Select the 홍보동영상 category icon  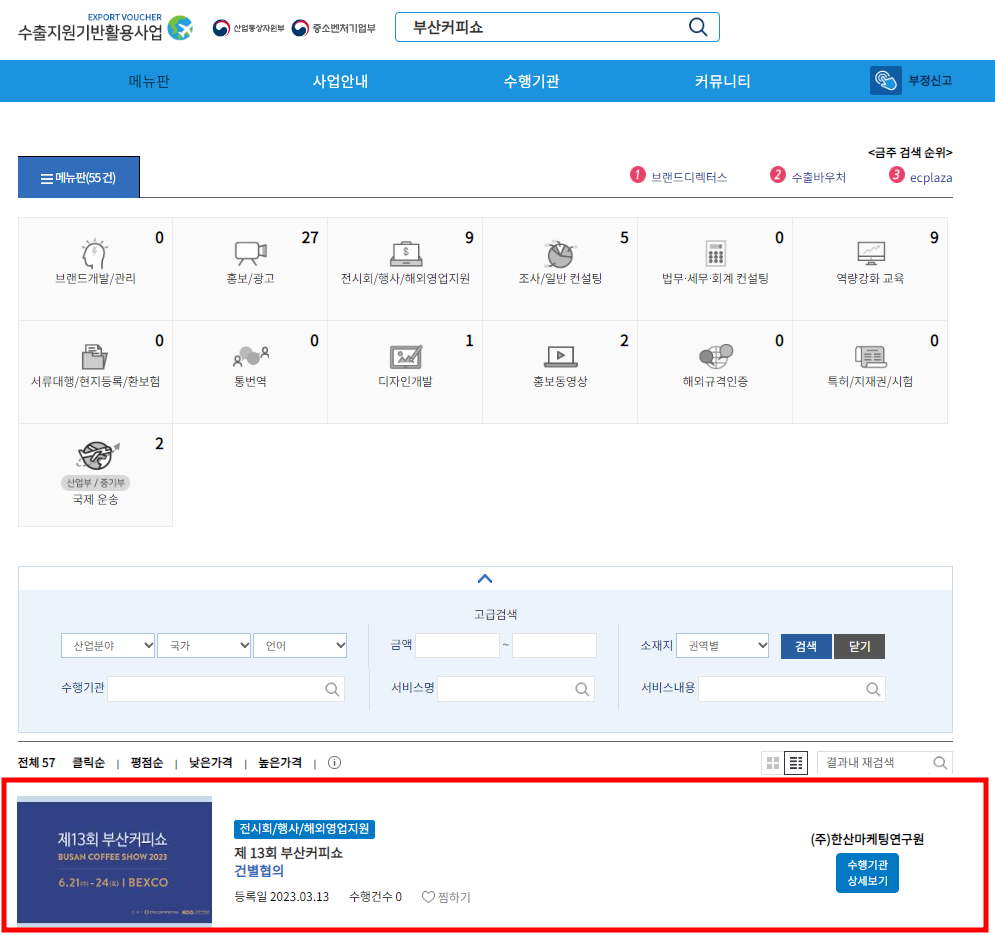click(x=560, y=357)
